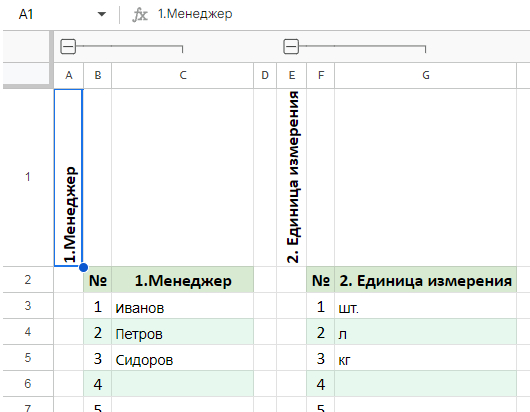This screenshot has height=412, width=530.
Task: Click number 1 cell next to шт.
Action: [321, 306]
